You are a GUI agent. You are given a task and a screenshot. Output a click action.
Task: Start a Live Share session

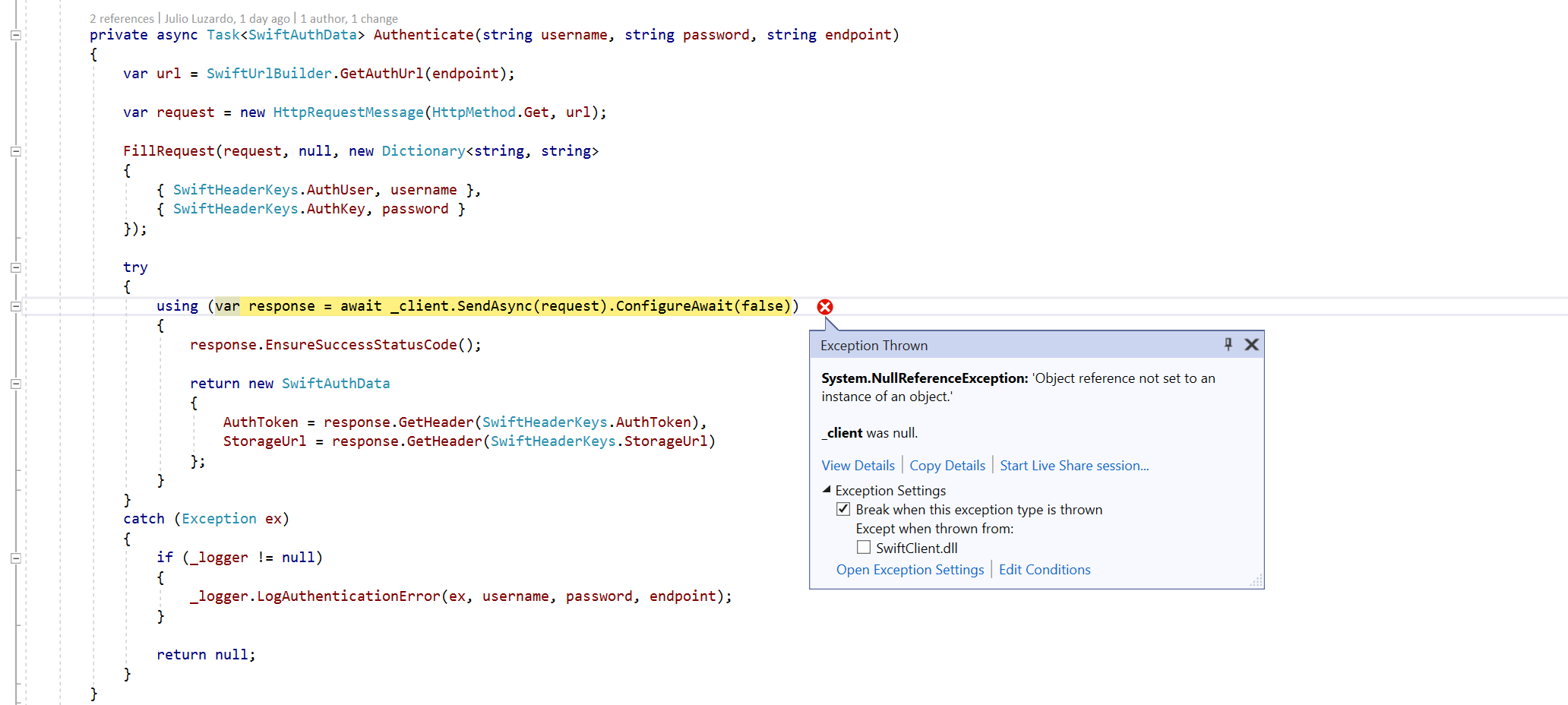point(1073,465)
